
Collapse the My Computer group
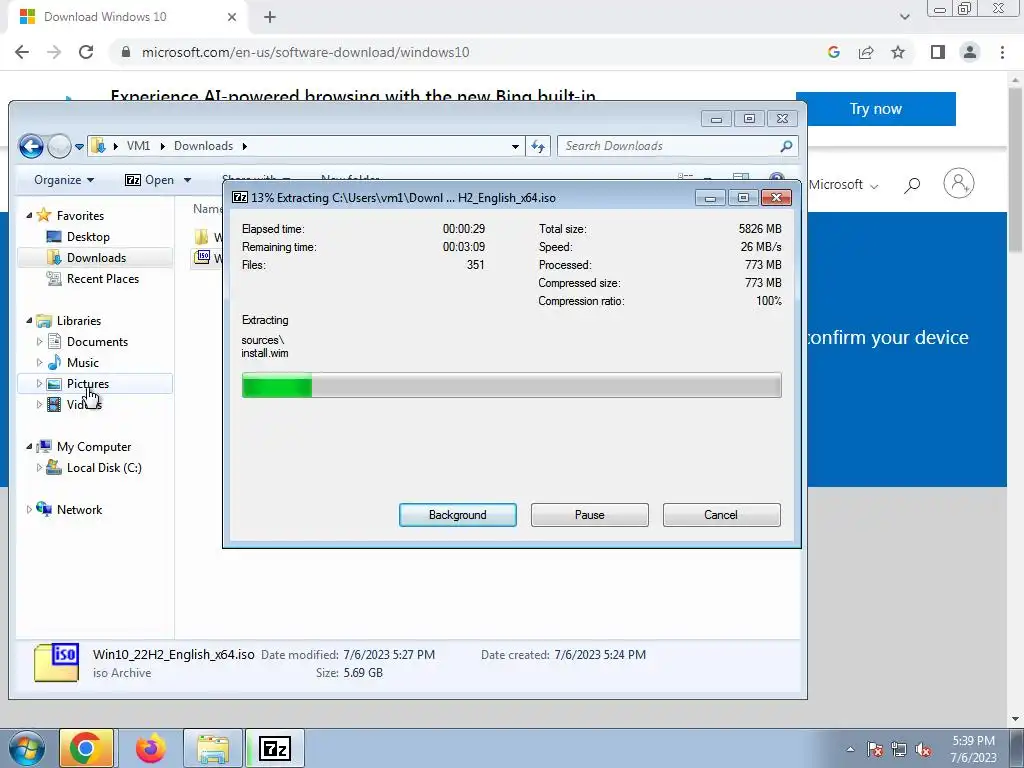(29, 446)
